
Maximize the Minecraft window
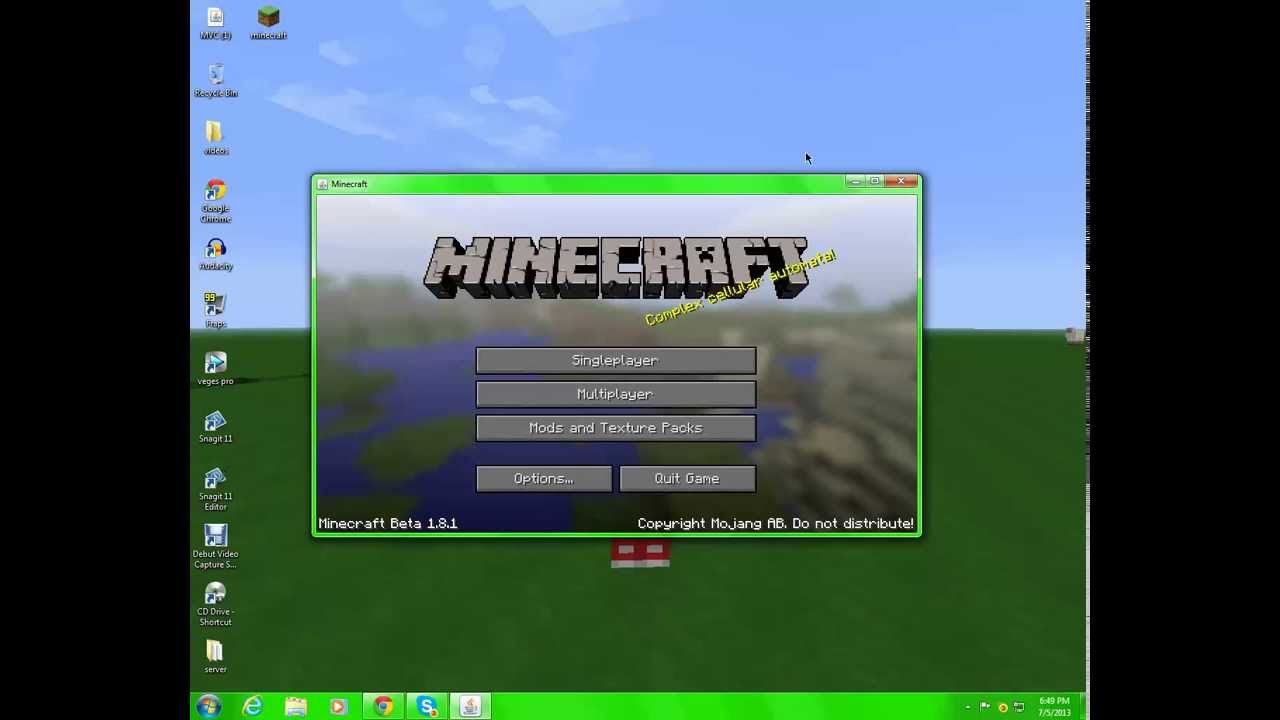point(875,181)
